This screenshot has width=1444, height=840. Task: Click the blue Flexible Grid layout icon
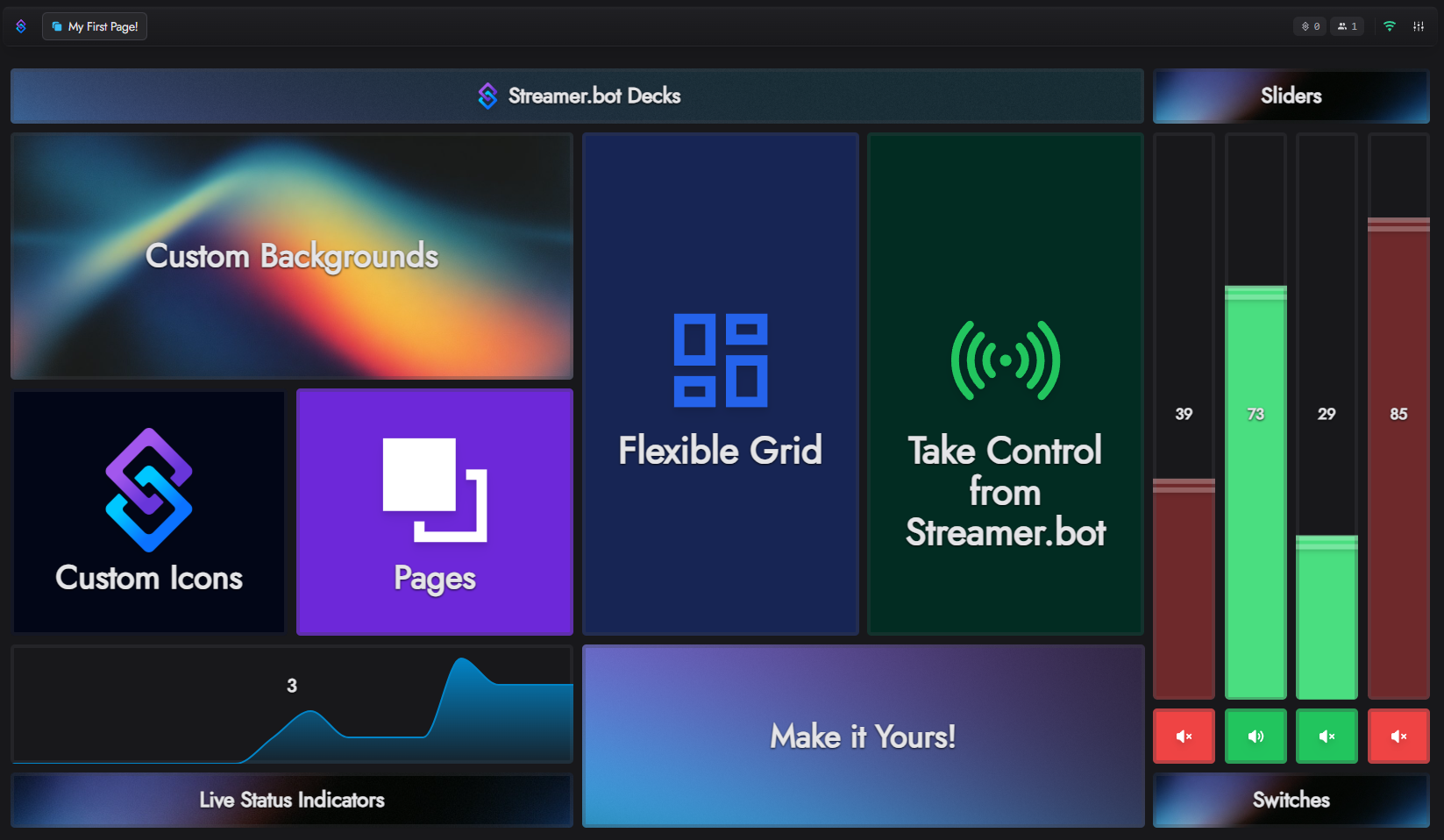721,360
